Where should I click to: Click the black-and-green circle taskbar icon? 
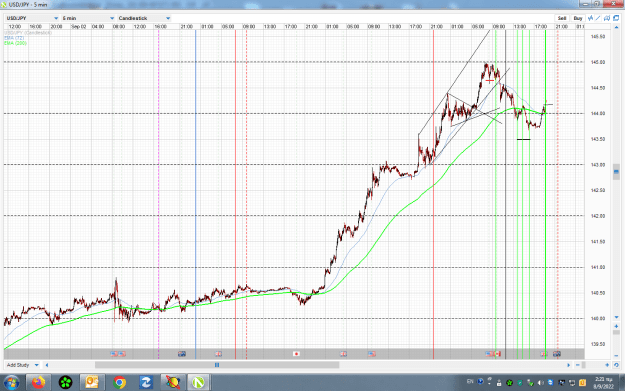click(x=65, y=383)
